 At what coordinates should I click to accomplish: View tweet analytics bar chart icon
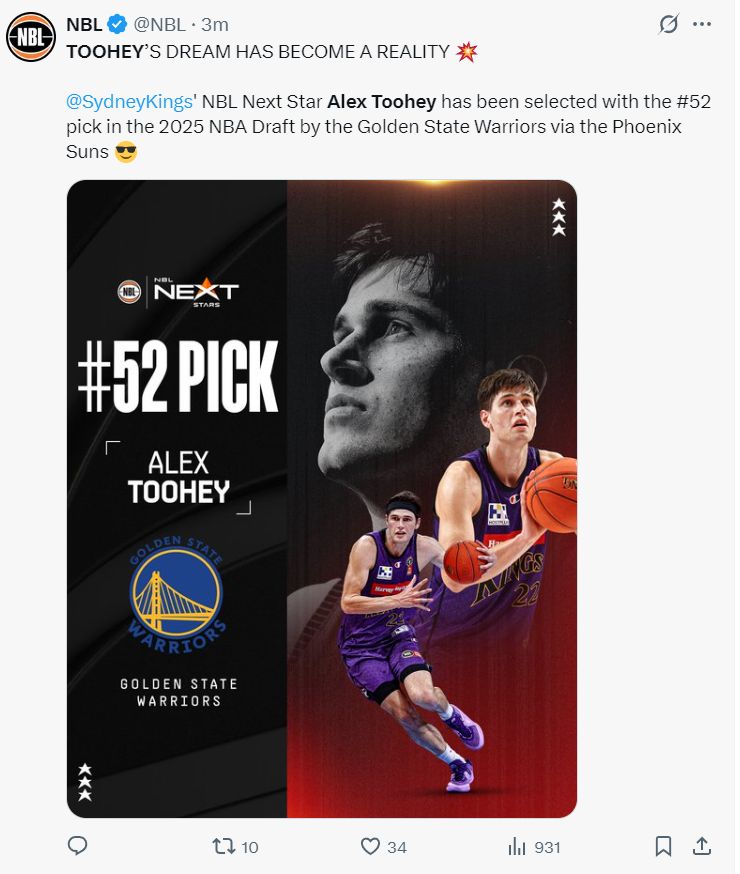tap(517, 847)
